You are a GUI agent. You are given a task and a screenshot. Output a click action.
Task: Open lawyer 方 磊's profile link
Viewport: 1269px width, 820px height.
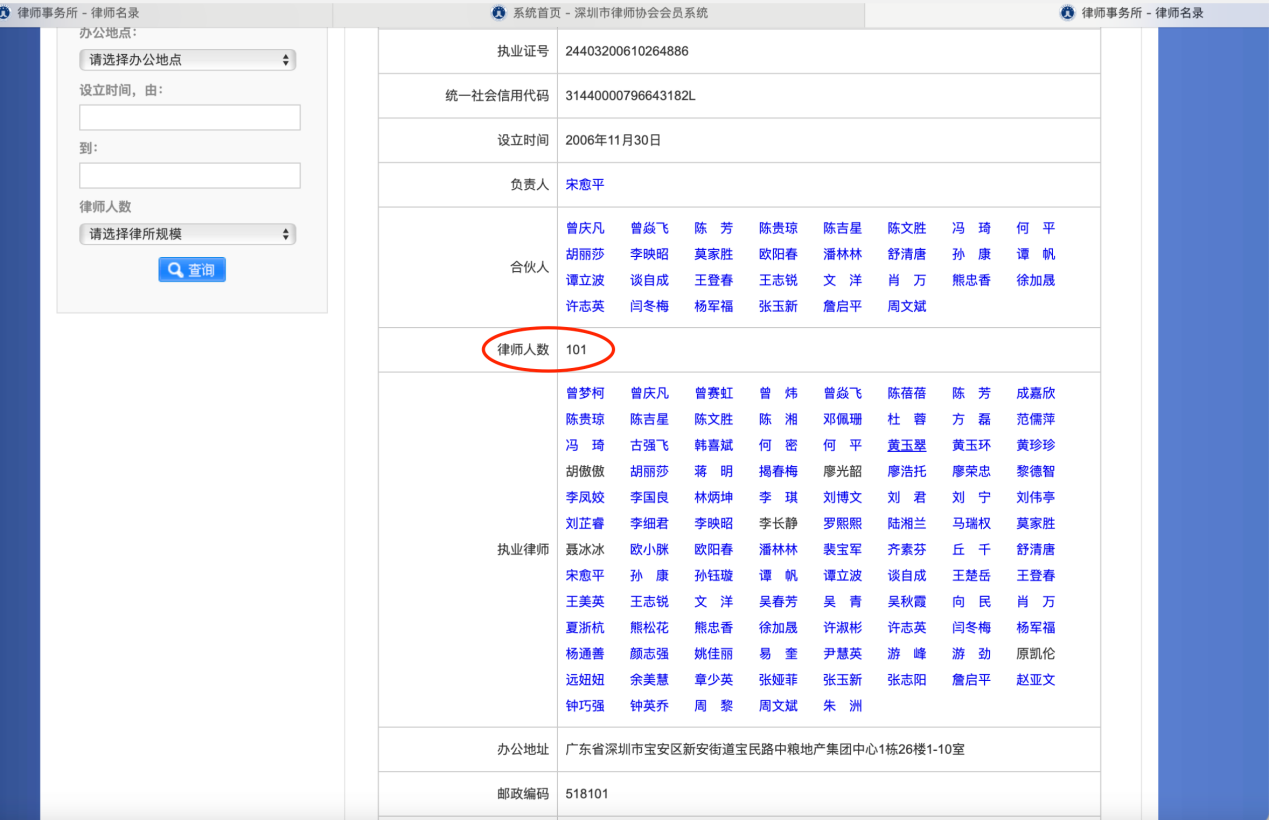click(x=971, y=419)
